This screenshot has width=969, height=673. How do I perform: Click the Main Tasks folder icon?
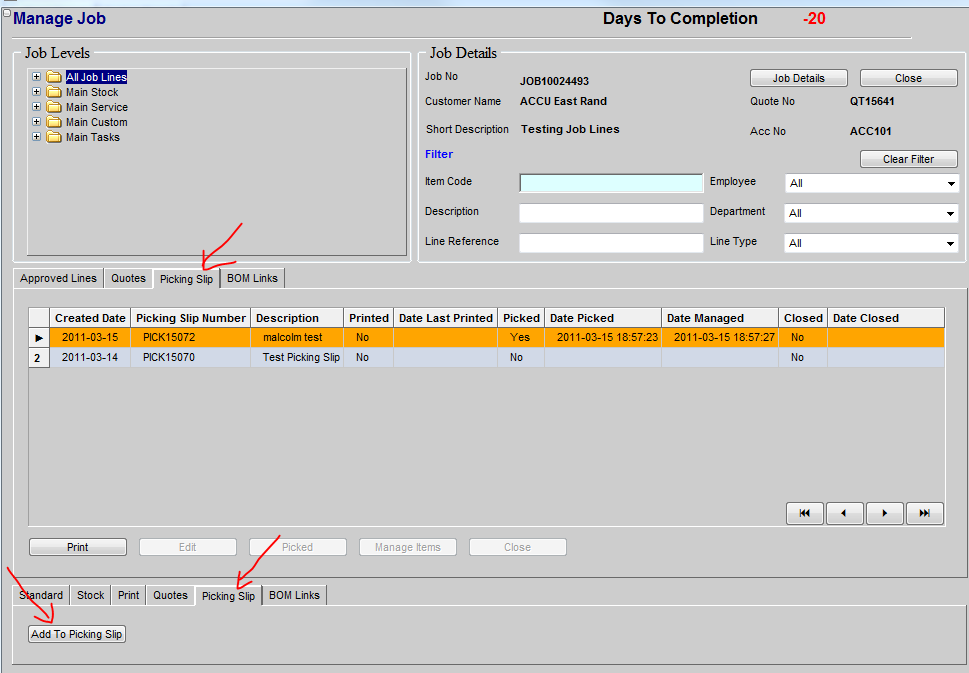click(54, 137)
